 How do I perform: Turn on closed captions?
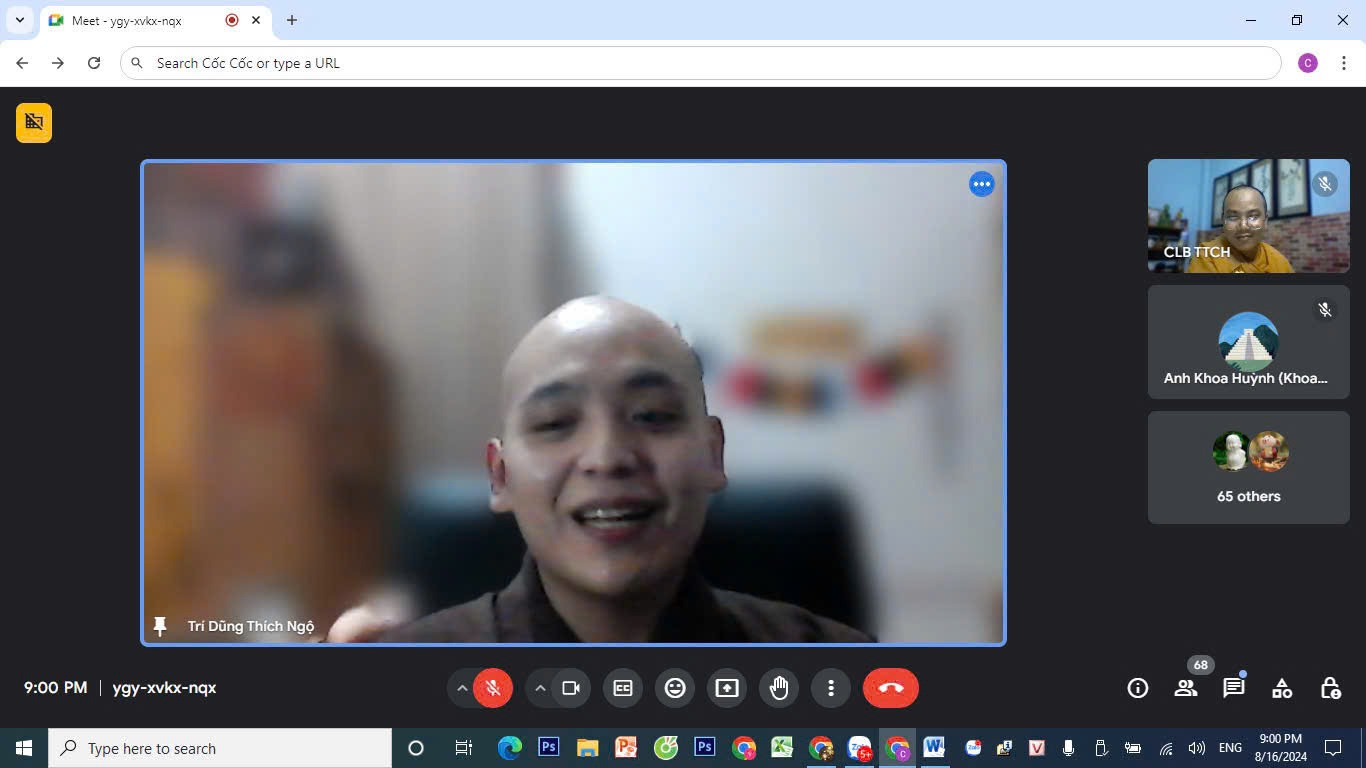(623, 688)
